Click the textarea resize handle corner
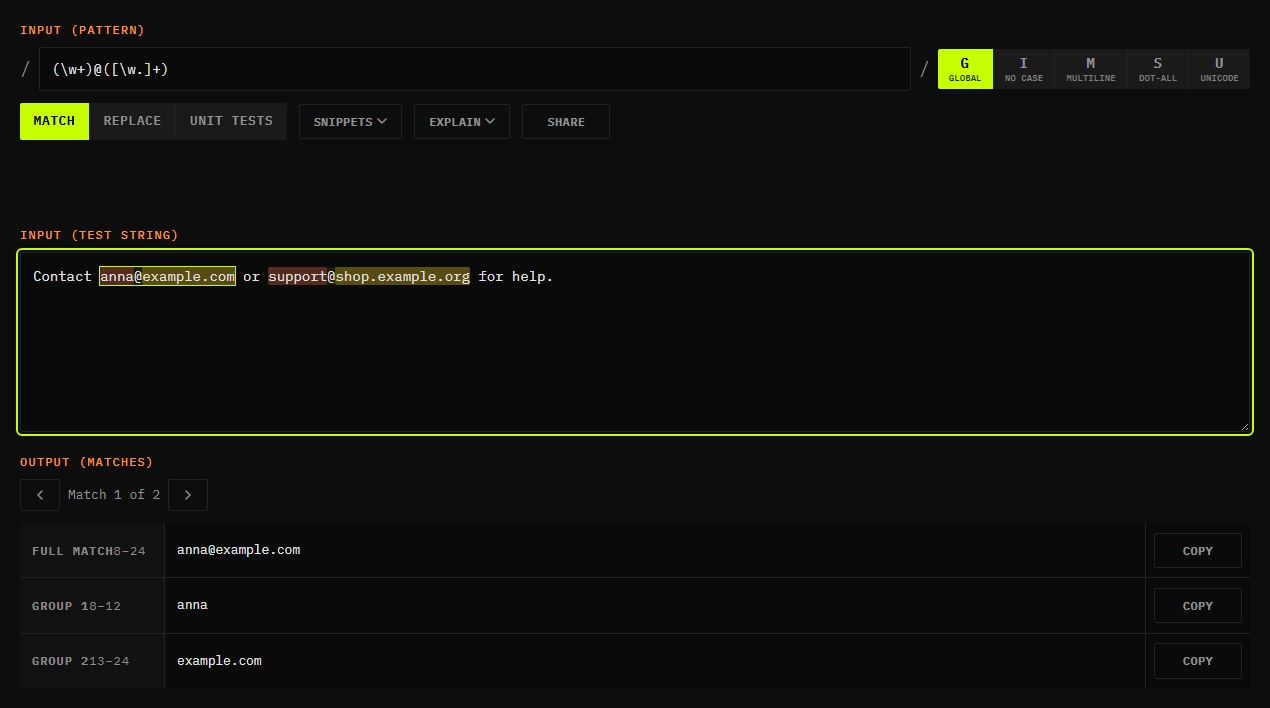The width and height of the screenshot is (1270, 708). coord(1244,426)
